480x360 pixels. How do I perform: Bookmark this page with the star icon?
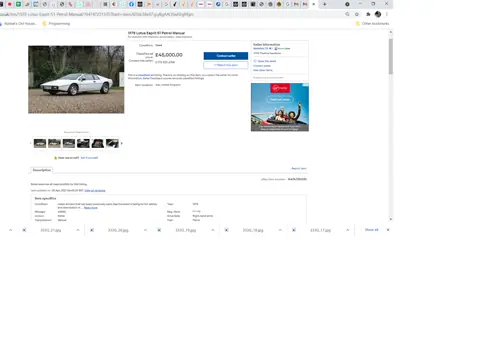(x=357, y=14)
